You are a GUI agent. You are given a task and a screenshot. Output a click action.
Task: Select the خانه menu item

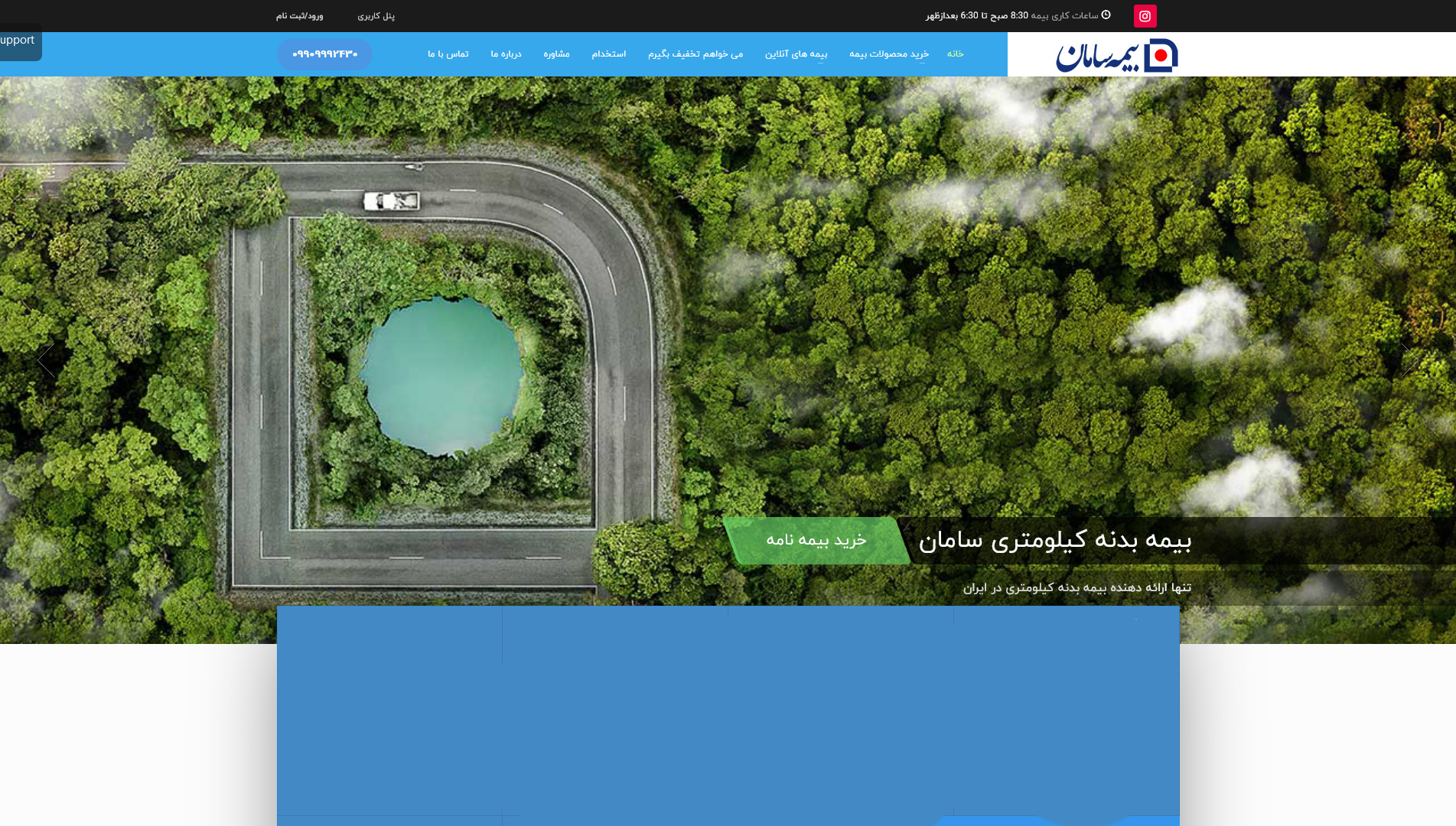point(953,54)
